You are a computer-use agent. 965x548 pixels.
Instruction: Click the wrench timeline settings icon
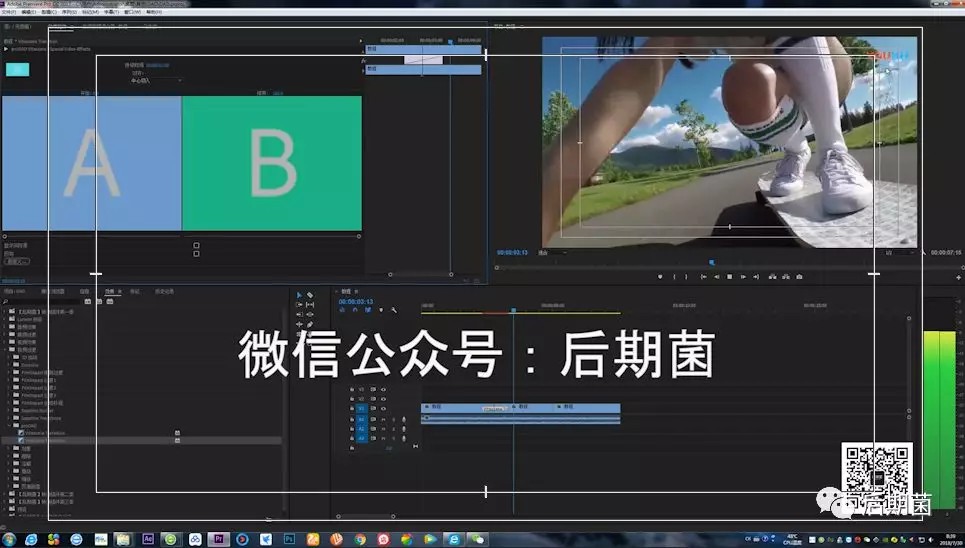click(x=394, y=310)
